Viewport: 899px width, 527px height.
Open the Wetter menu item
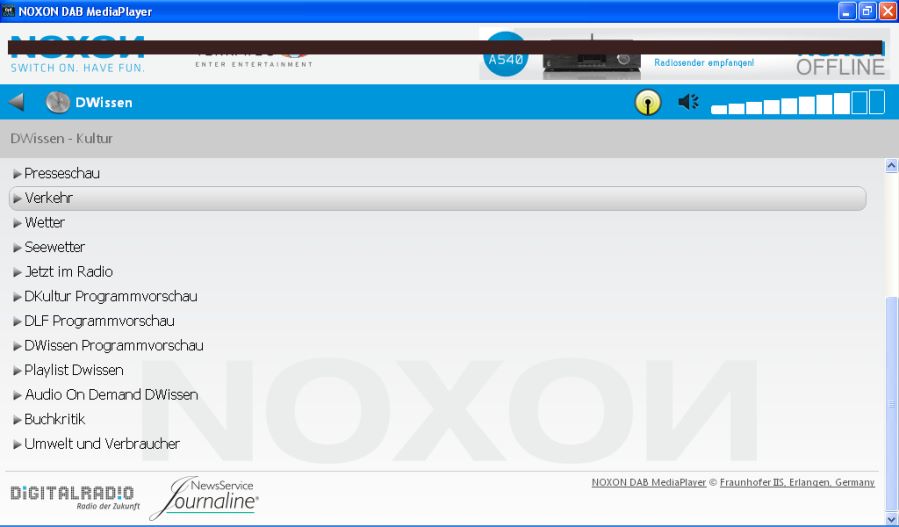click(x=45, y=223)
